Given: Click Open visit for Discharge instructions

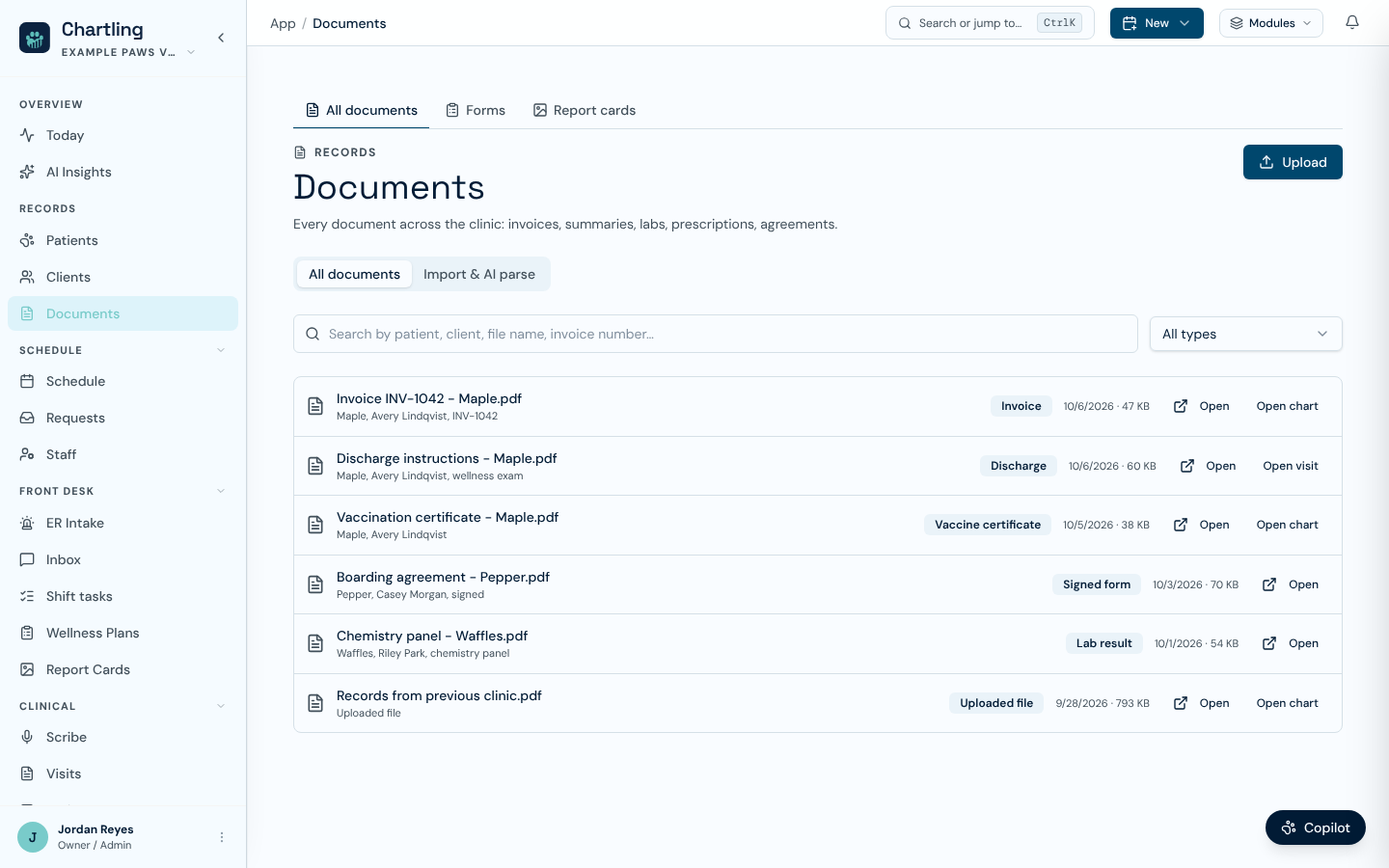Looking at the screenshot, I should [1291, 466].
